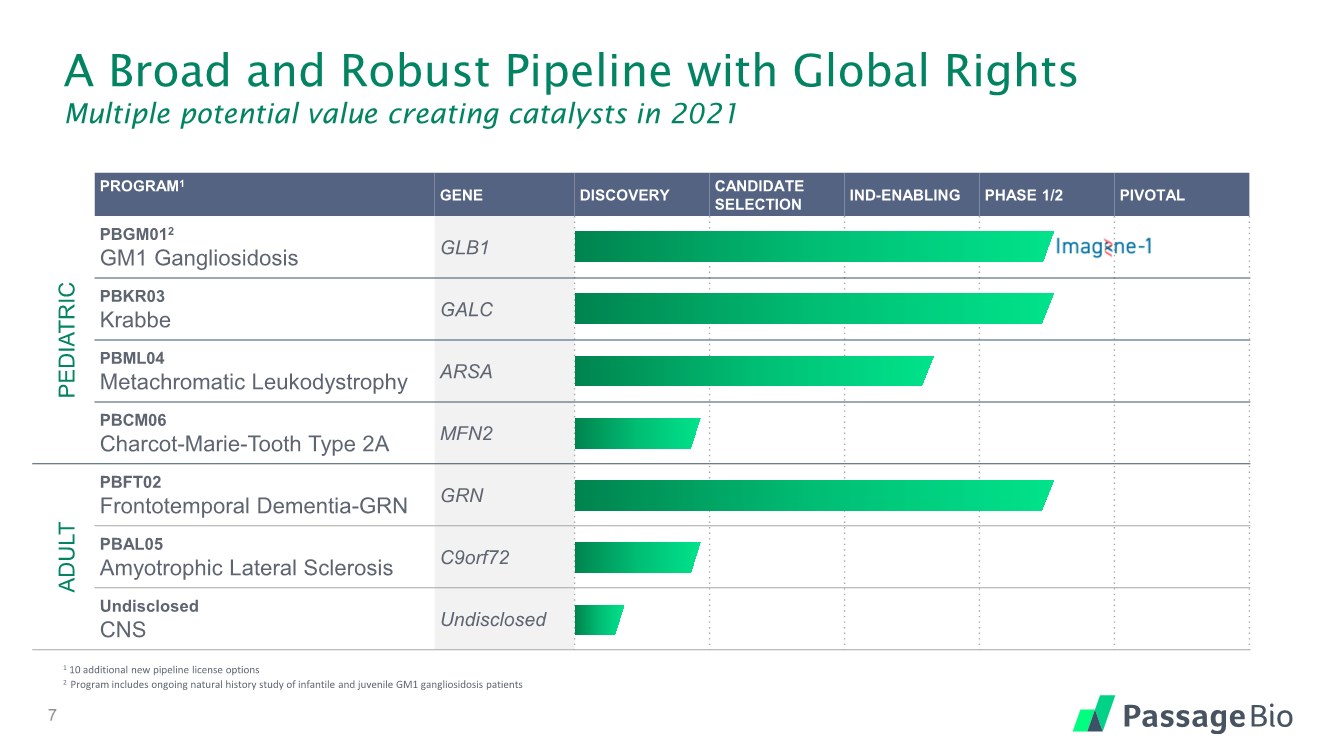Select the PBCM06 program code
The width and height of the screenshot is (1333, 750).
(132, 420)
